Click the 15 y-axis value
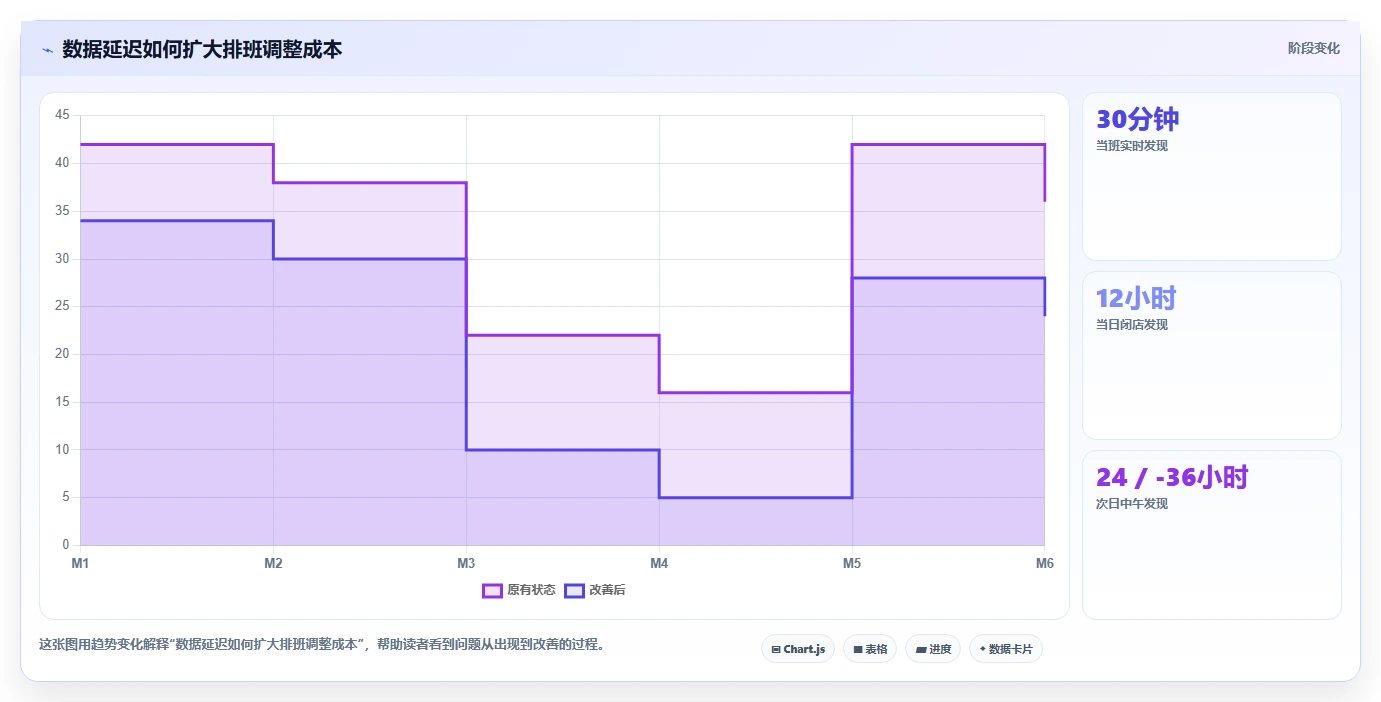 pos(62,402)
